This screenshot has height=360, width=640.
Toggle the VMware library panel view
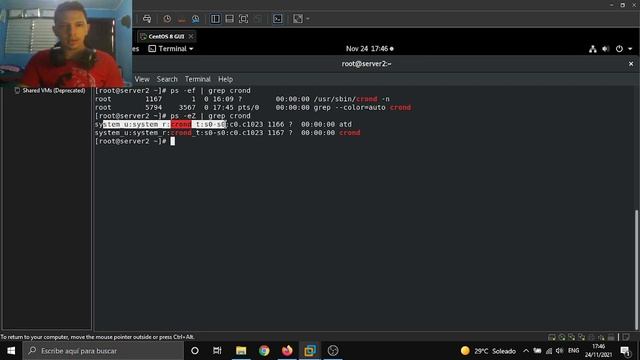215,19
